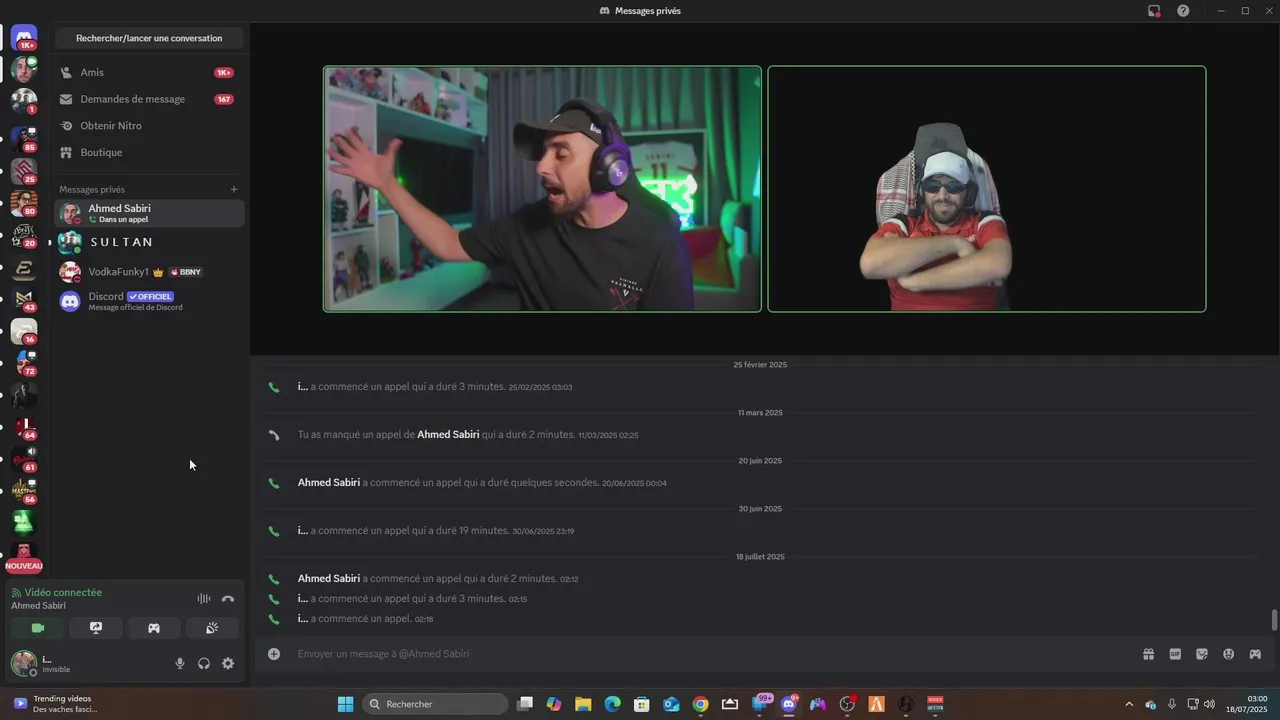
Task: Open the volume speaker tray icon
Action: 1209,704
